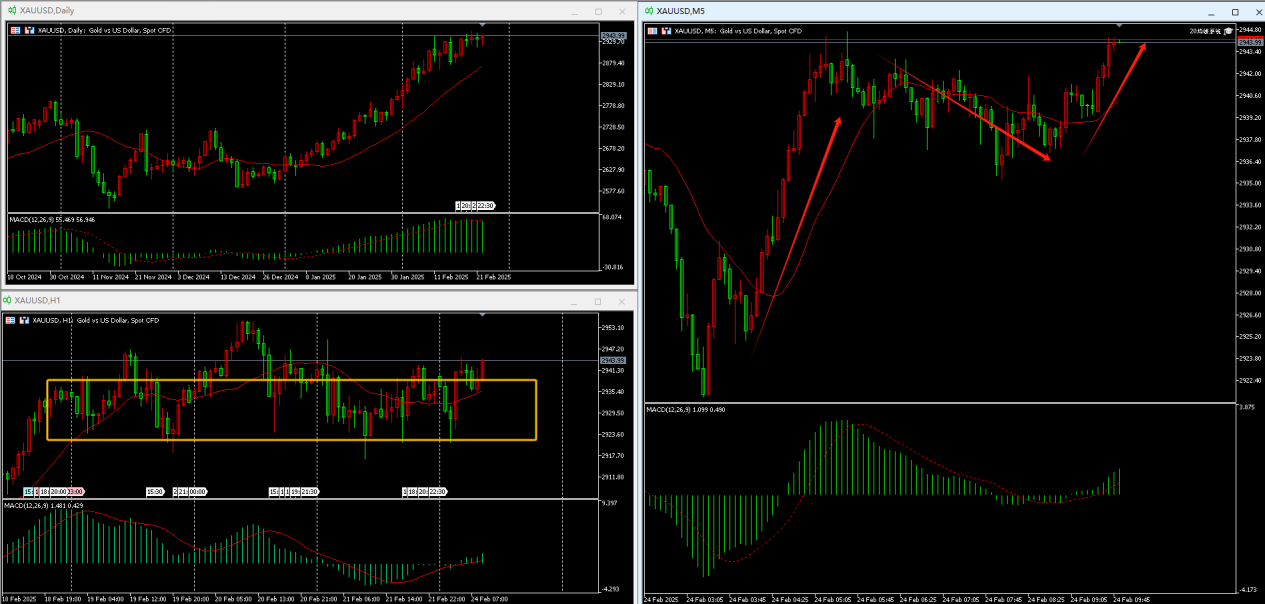Click the '20 Feb 05:00' time label on H1 axis
The width and height of the screenshot is (1265, 604).
tap(235, 599)
